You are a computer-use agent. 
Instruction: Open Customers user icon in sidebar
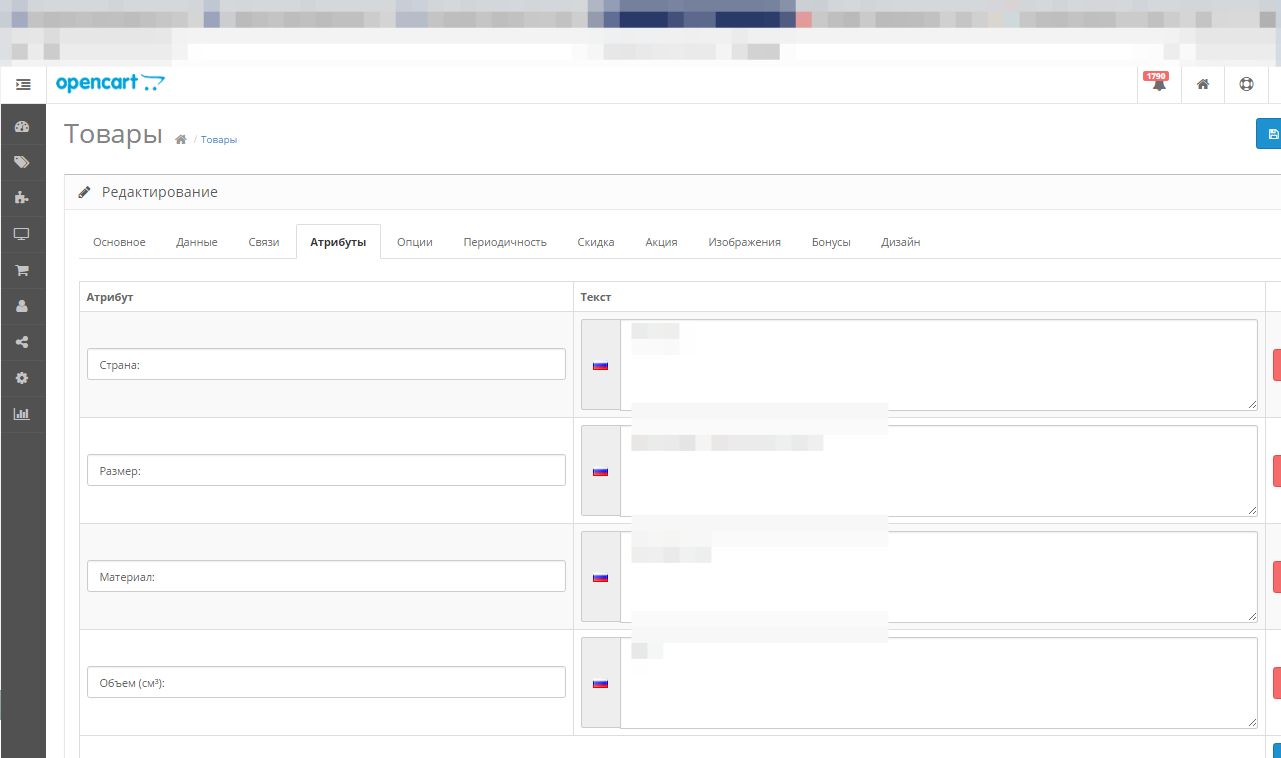(22, 306)
